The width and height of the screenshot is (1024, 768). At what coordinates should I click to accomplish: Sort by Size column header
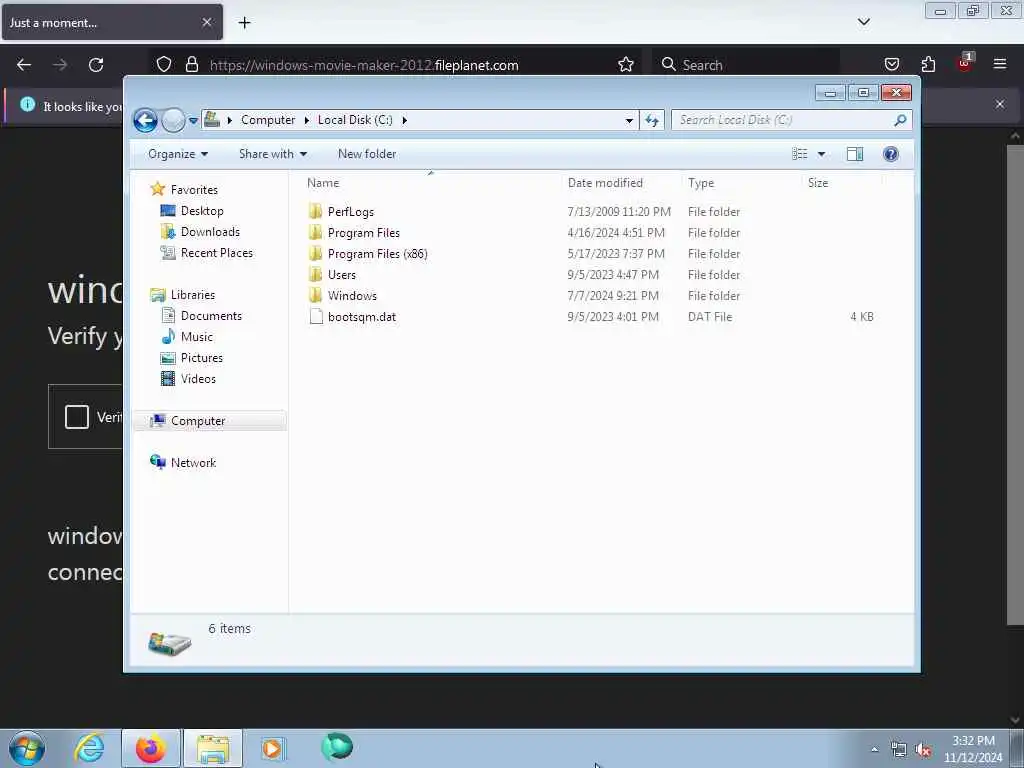point(818,183)
